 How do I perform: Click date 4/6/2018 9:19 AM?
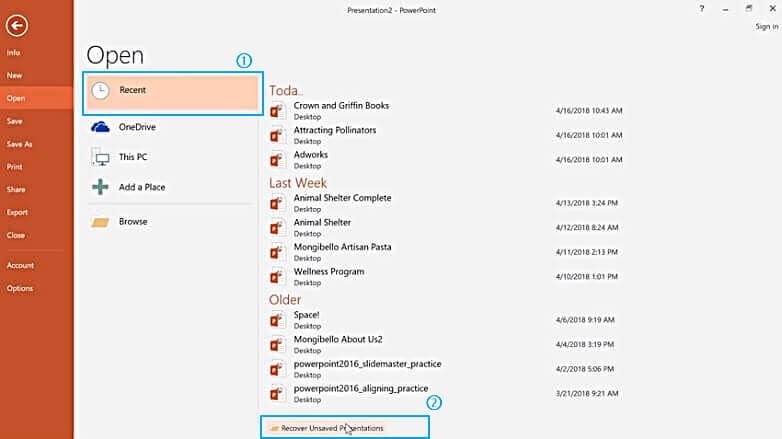(585, 320)
